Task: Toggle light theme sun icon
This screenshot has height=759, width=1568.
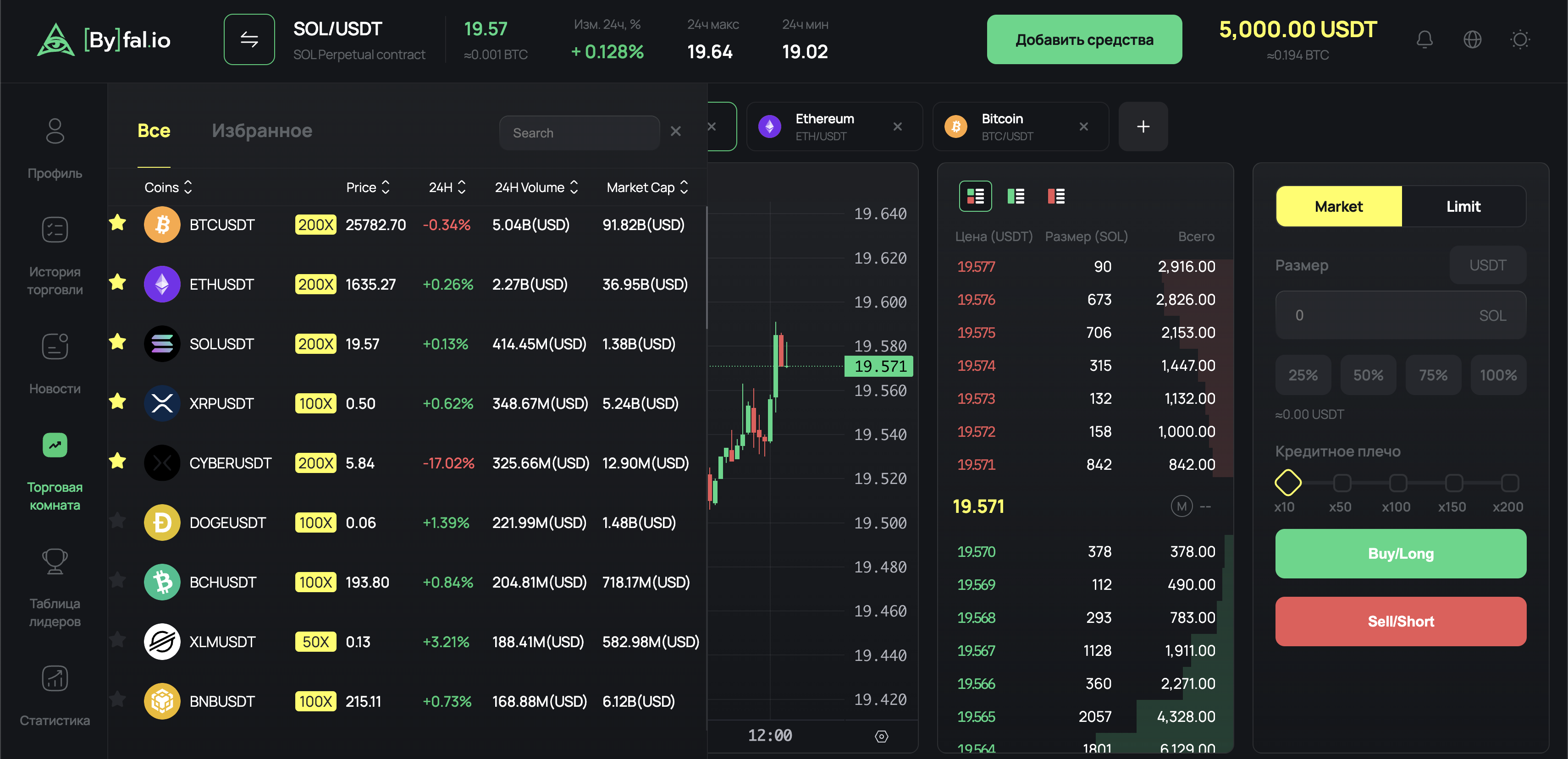Action: (1520, 39)
